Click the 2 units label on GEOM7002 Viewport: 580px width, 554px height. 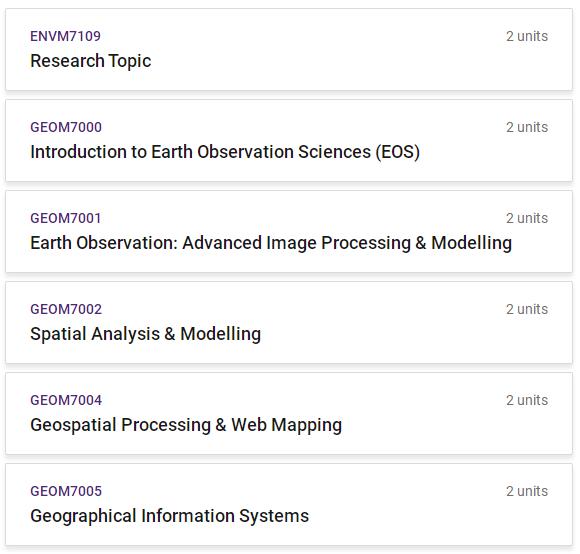(x=527, y=309)
